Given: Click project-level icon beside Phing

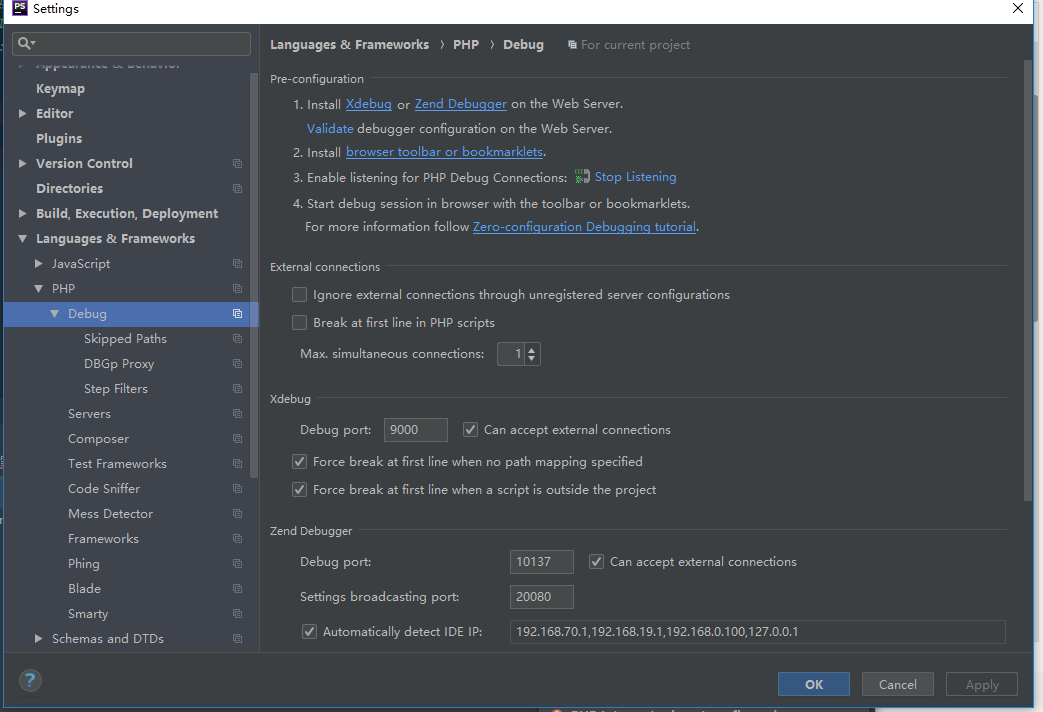Looking at the screenshot, I should point(237,564).
